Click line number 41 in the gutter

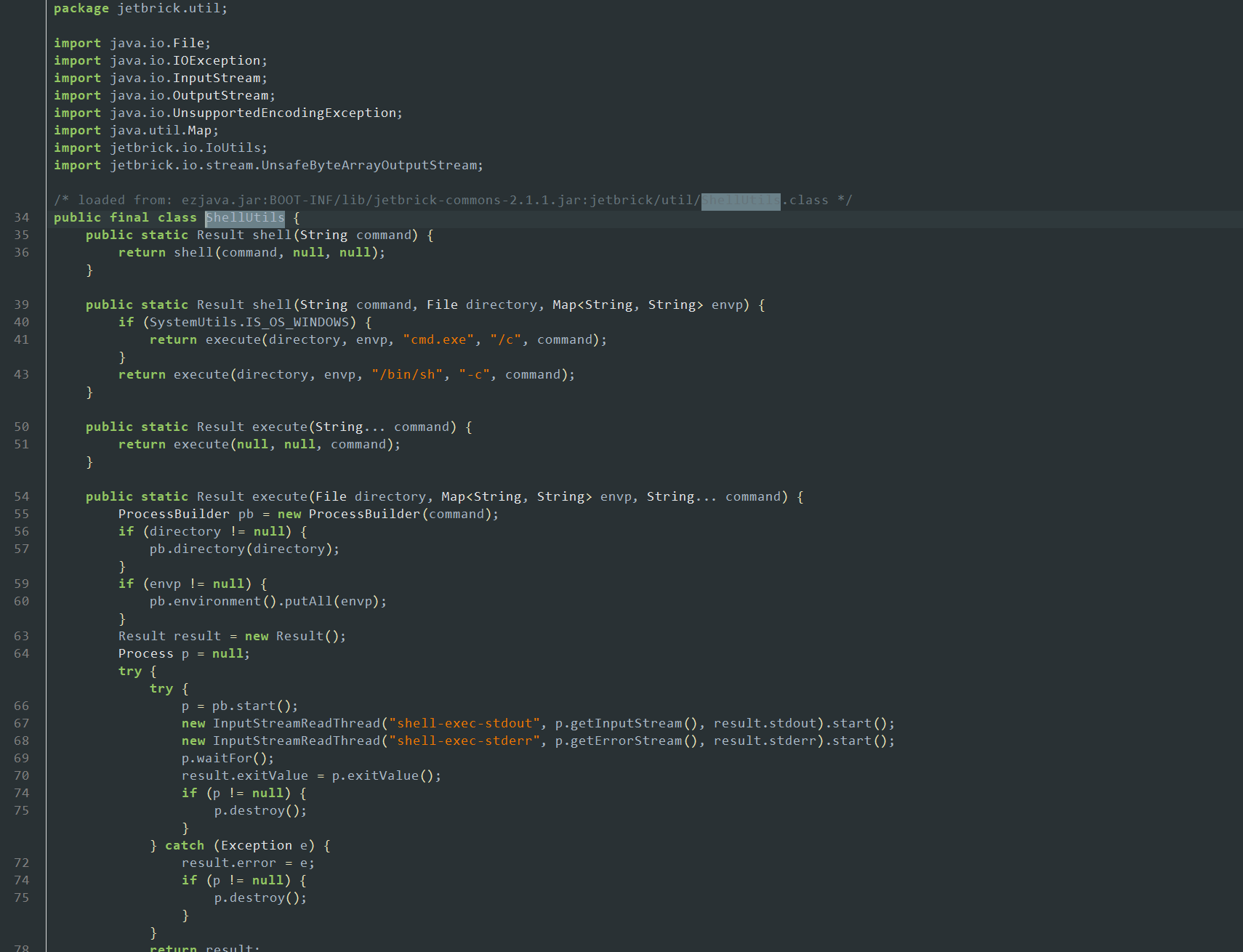click(22, 339)
